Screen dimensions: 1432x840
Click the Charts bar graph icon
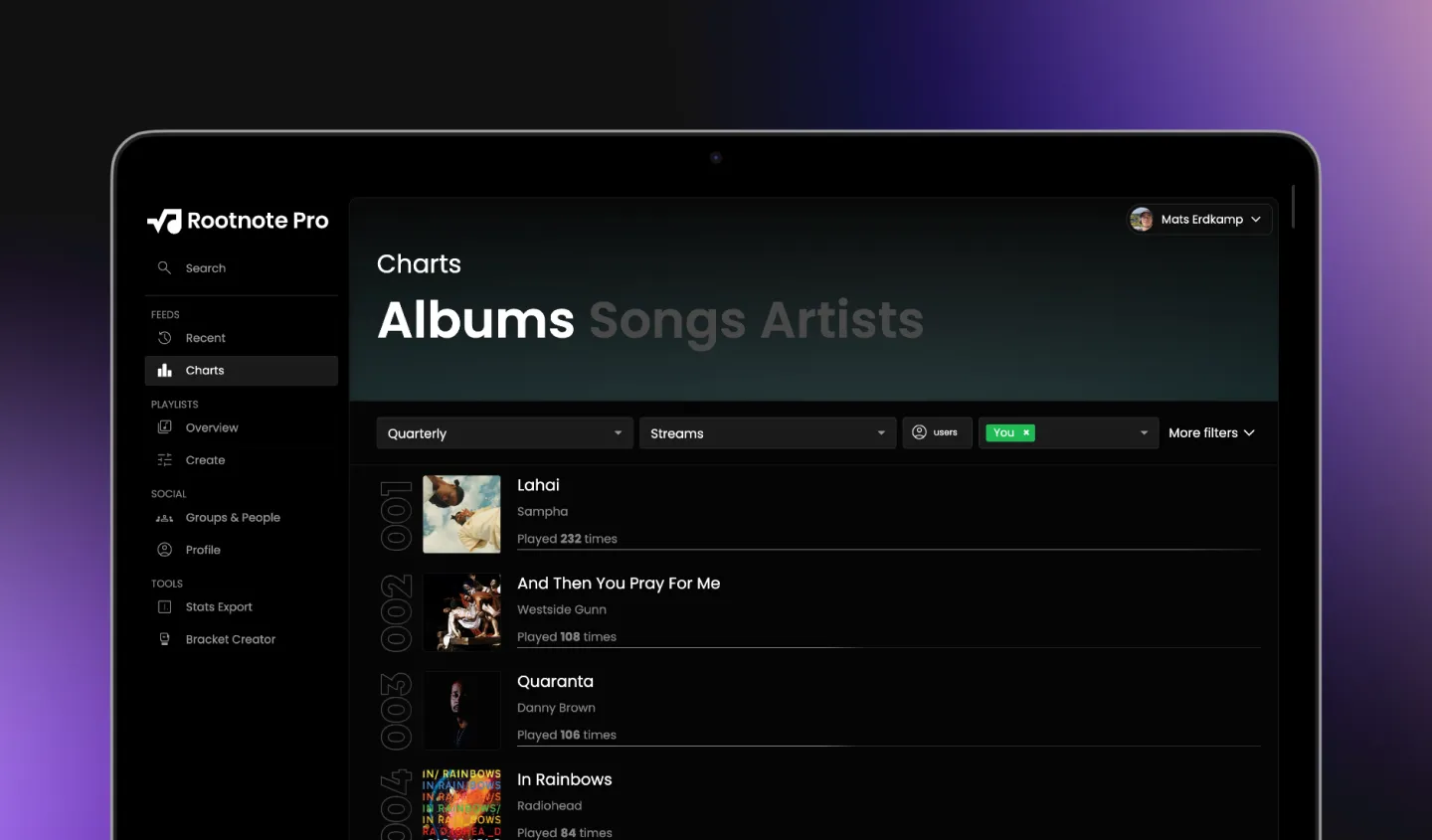165,370
